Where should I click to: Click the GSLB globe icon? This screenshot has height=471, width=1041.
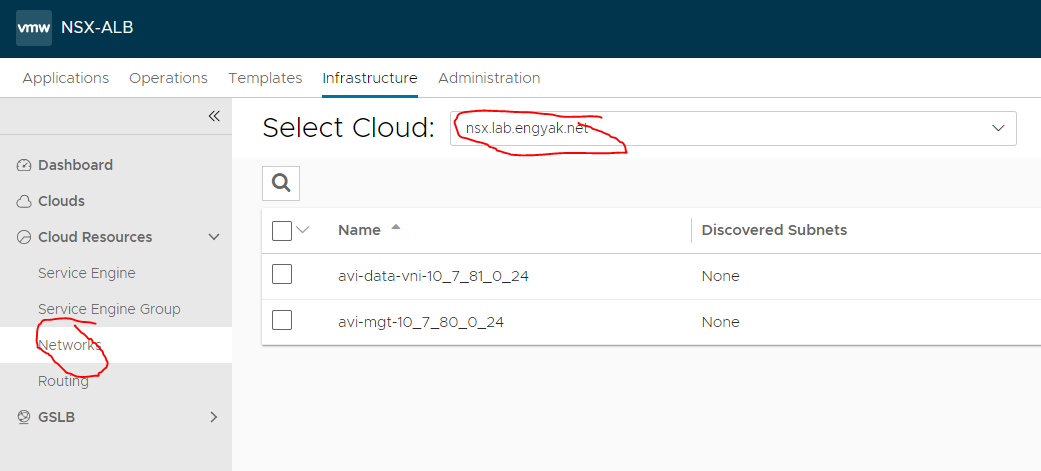pos(25,417)
